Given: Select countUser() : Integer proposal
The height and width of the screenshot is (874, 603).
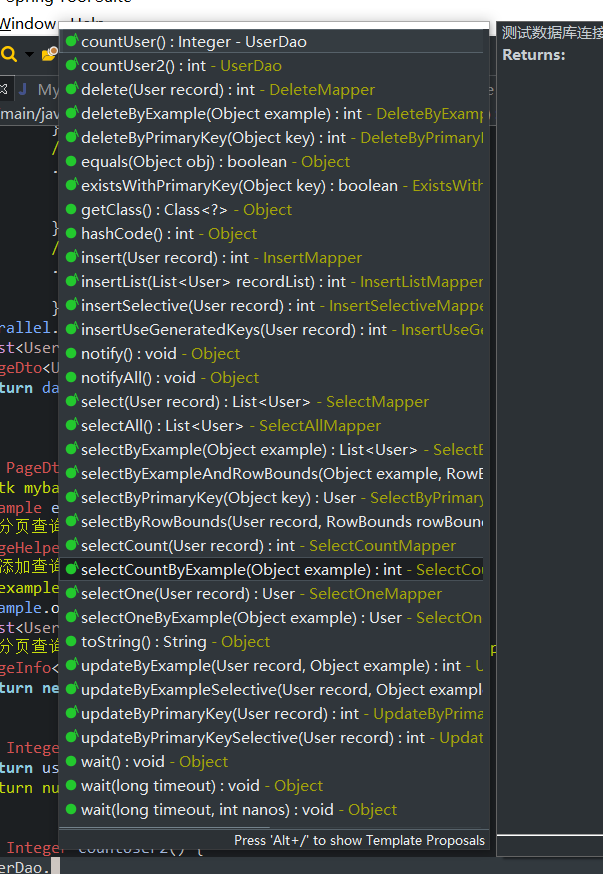Looking at the screenshot, I should coord(271,42).
